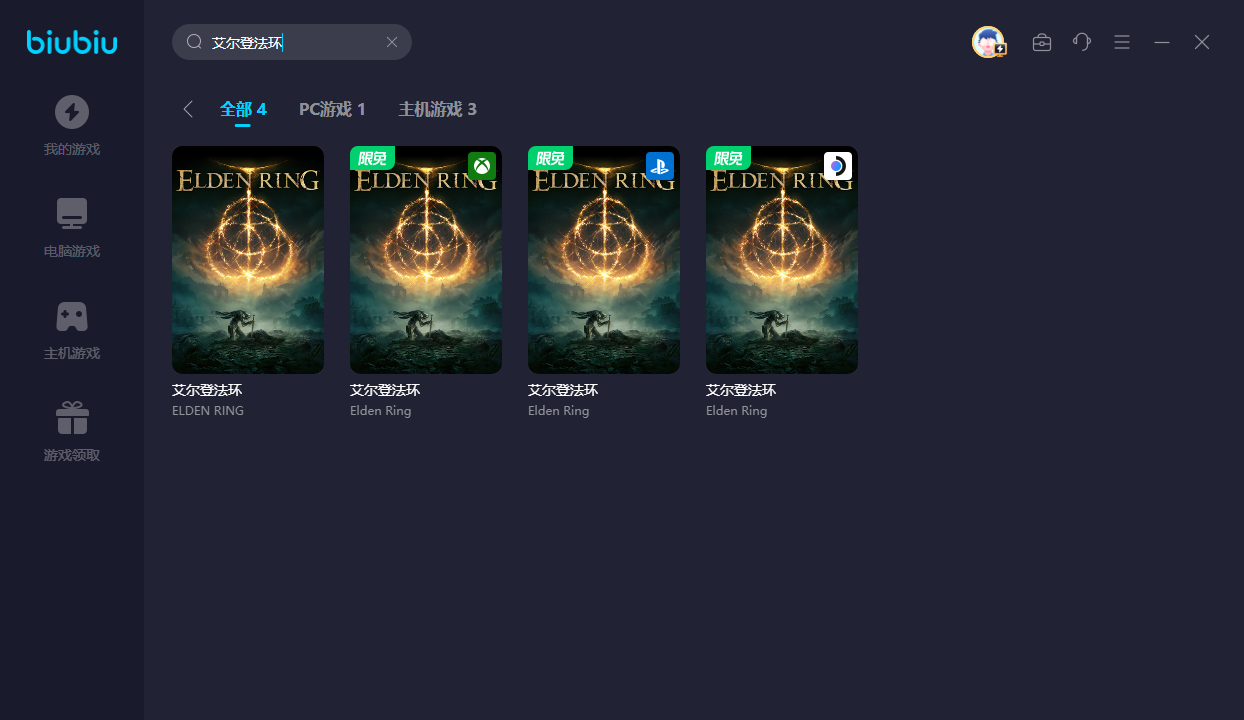Screen dimensions: 1244x720
Task: Open the hamburger main menu
Action: (1122, 42)
